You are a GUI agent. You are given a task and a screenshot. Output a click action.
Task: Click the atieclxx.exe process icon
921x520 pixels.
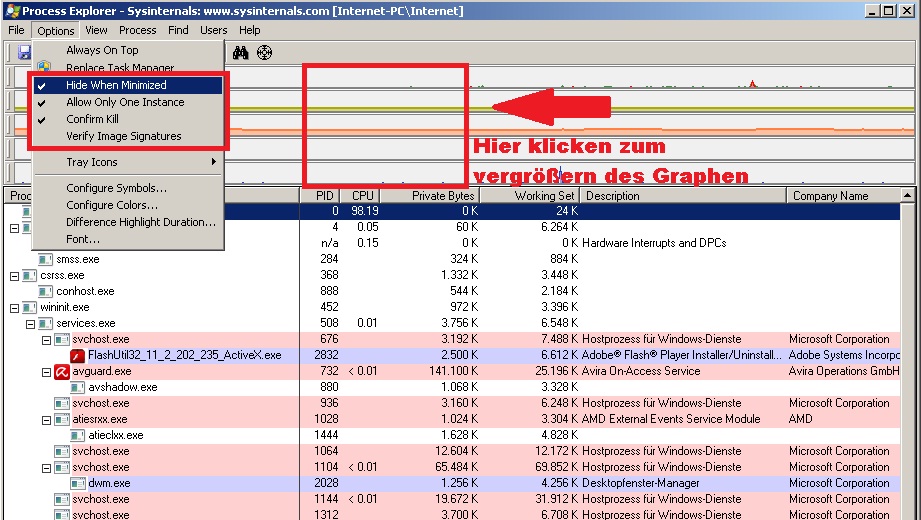[x=78, y=435]
